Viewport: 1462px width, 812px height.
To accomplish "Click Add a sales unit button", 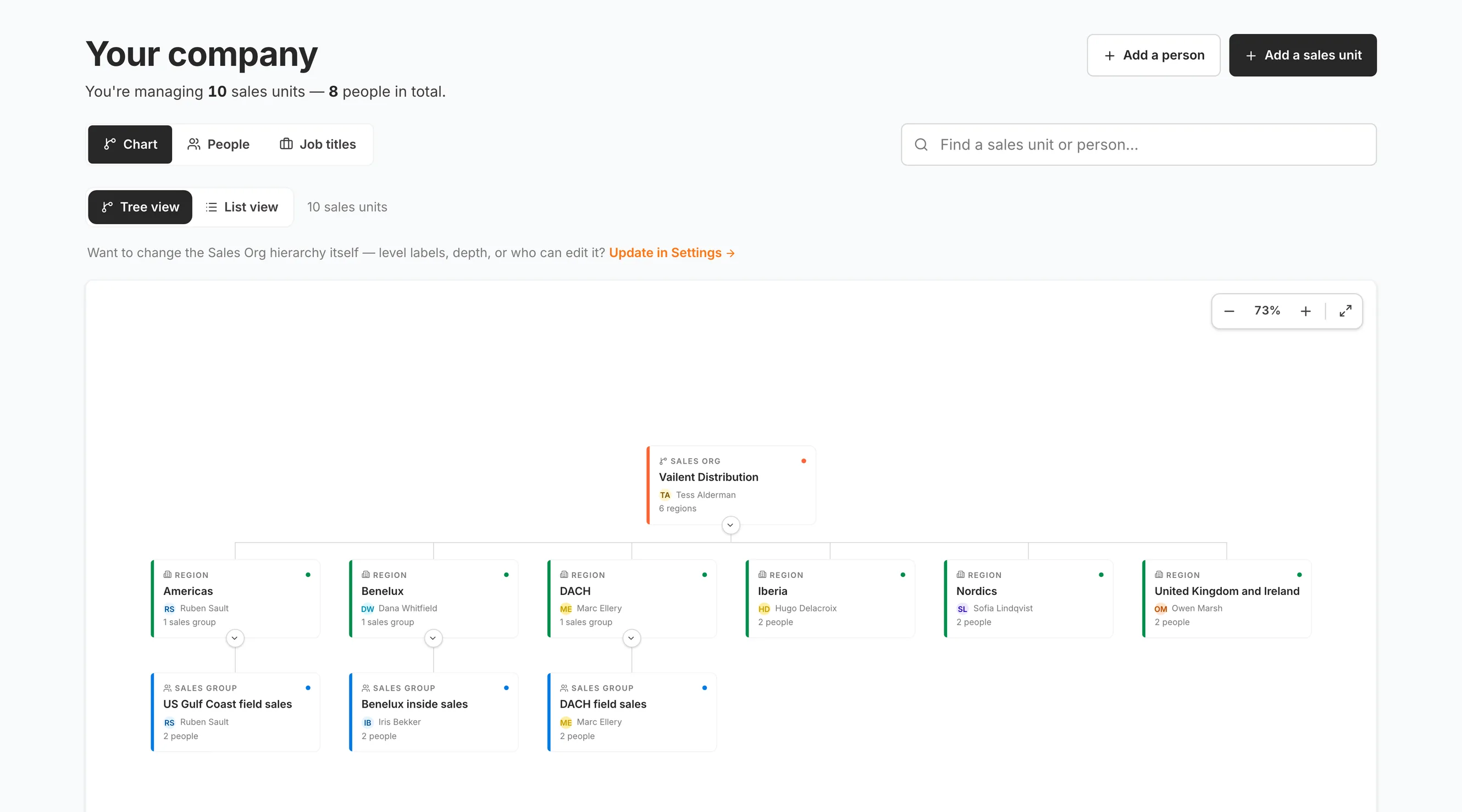I will pyautogui.click(x=1303, y=55).
